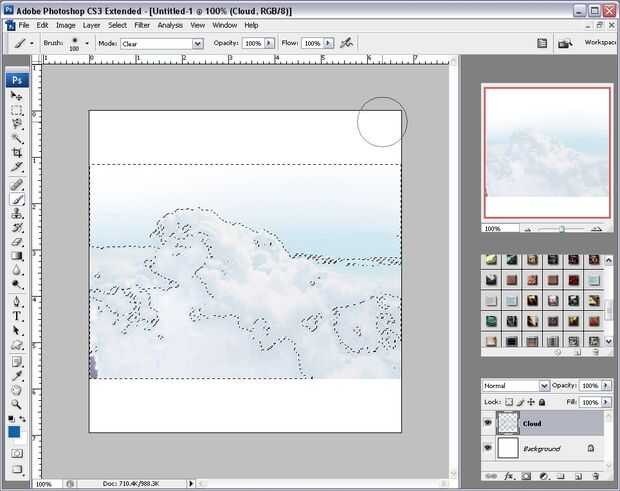Select the Hand tool
620x491 pixels.
click(16, 390)
